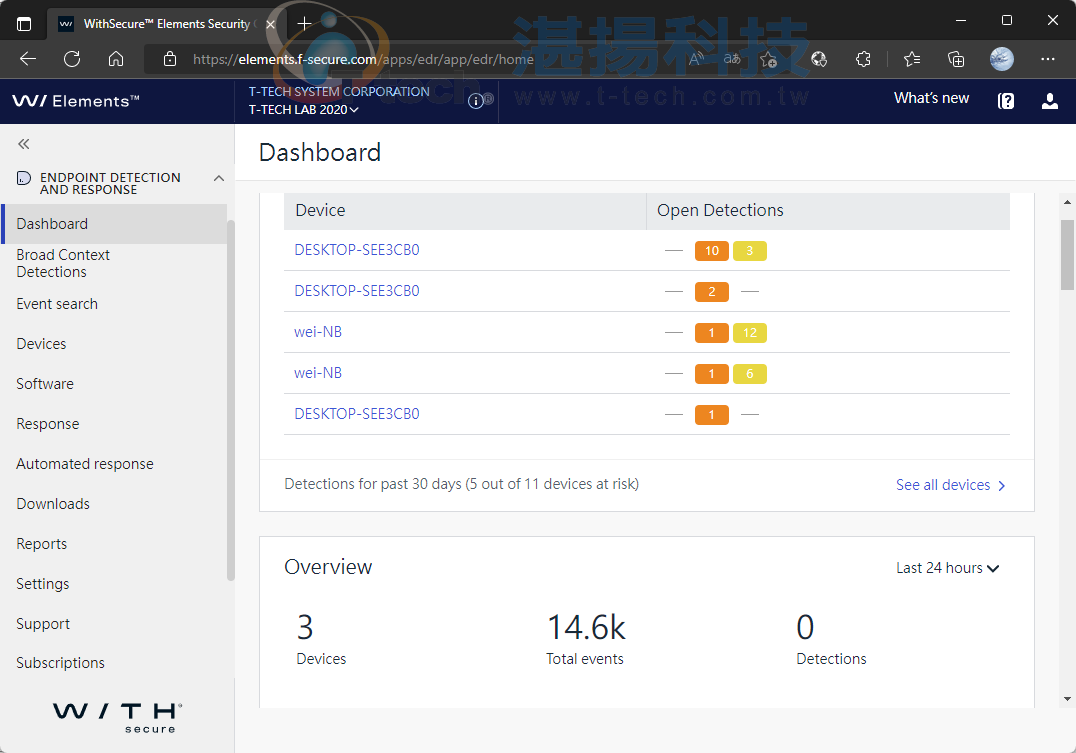This screenshot has height=753, width=1076.
Task: Open the Collections icon
Action: (956, 59)
